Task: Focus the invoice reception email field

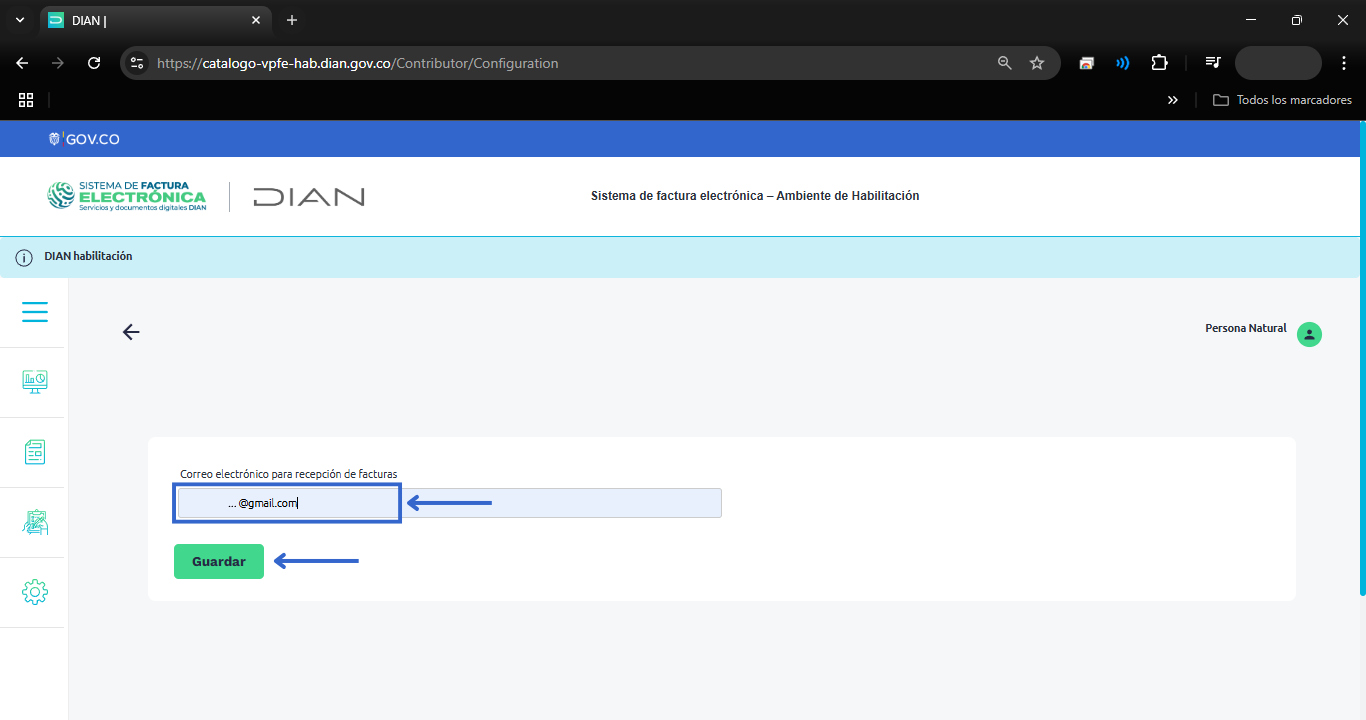Action: click(x=448, y=503)
